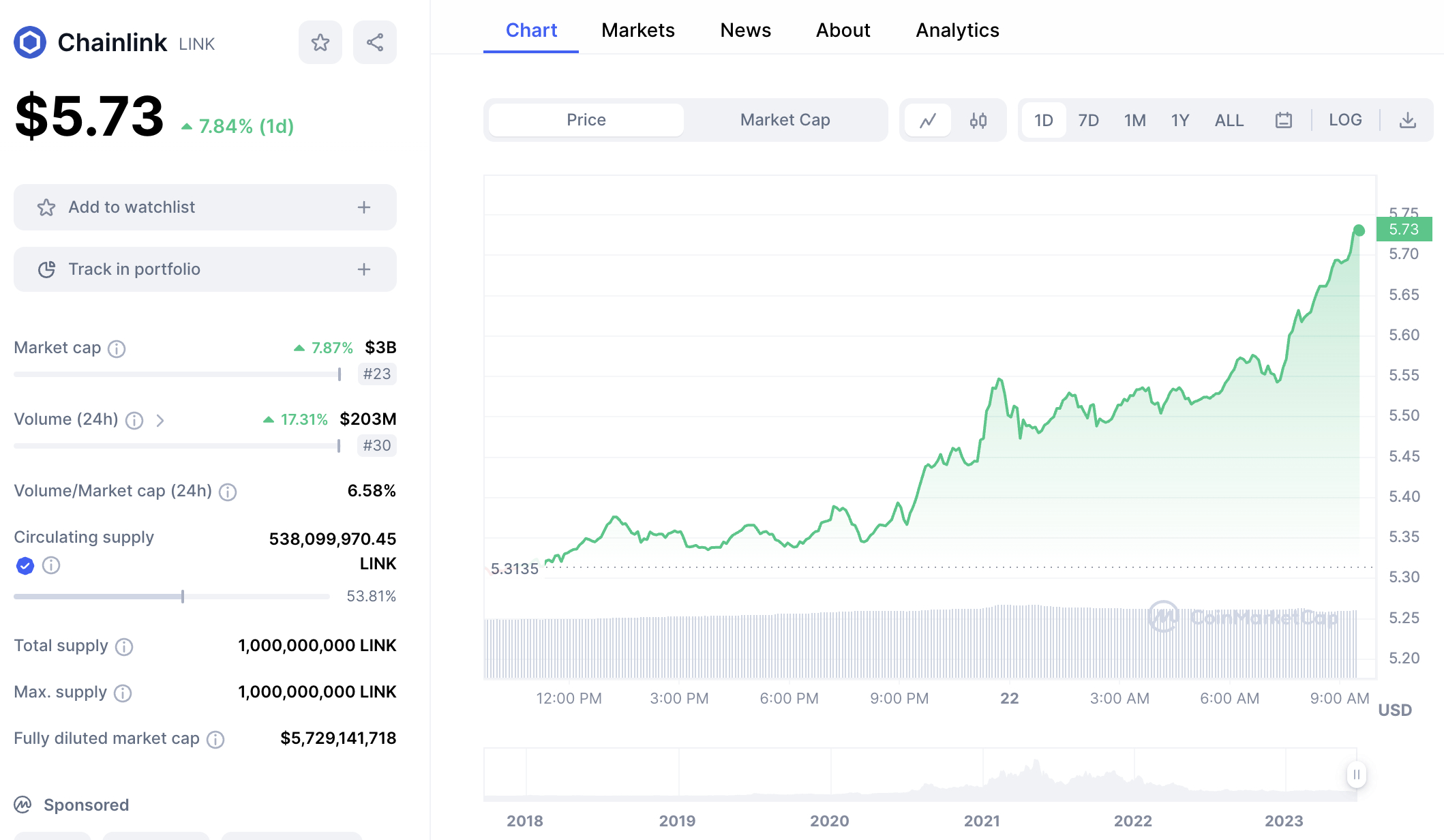The height and width of the screenshot is (840, 1444).
Task: Expand Track in portfolio plus sign
Action: (x=364, y=269)
